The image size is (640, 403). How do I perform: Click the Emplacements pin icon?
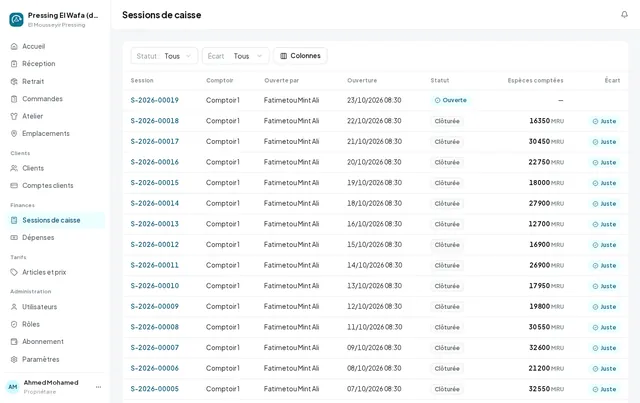pyautogui.click(x=14, y=134)
